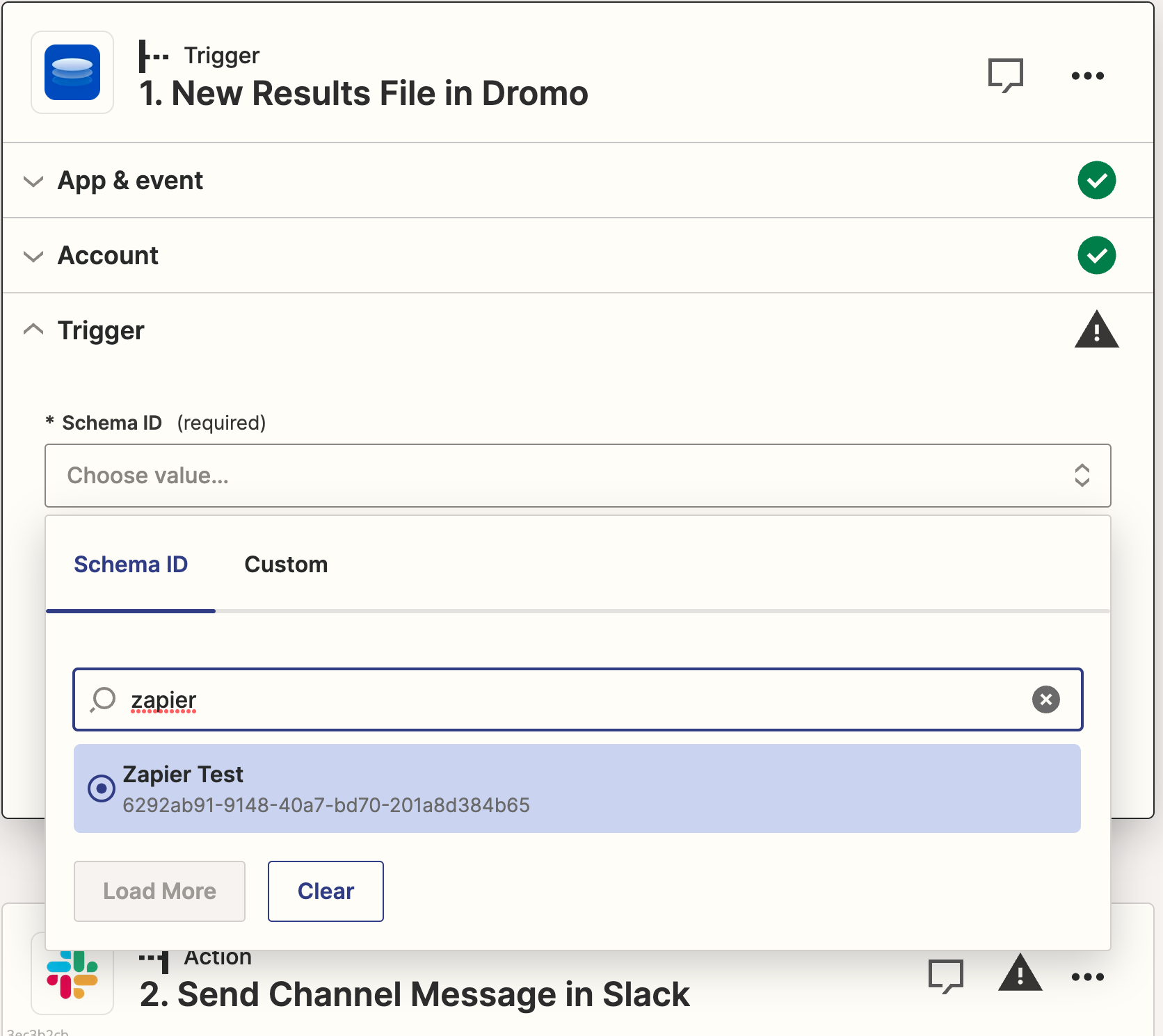Click the green checkmark beside App & event

tap(1097, 180)
